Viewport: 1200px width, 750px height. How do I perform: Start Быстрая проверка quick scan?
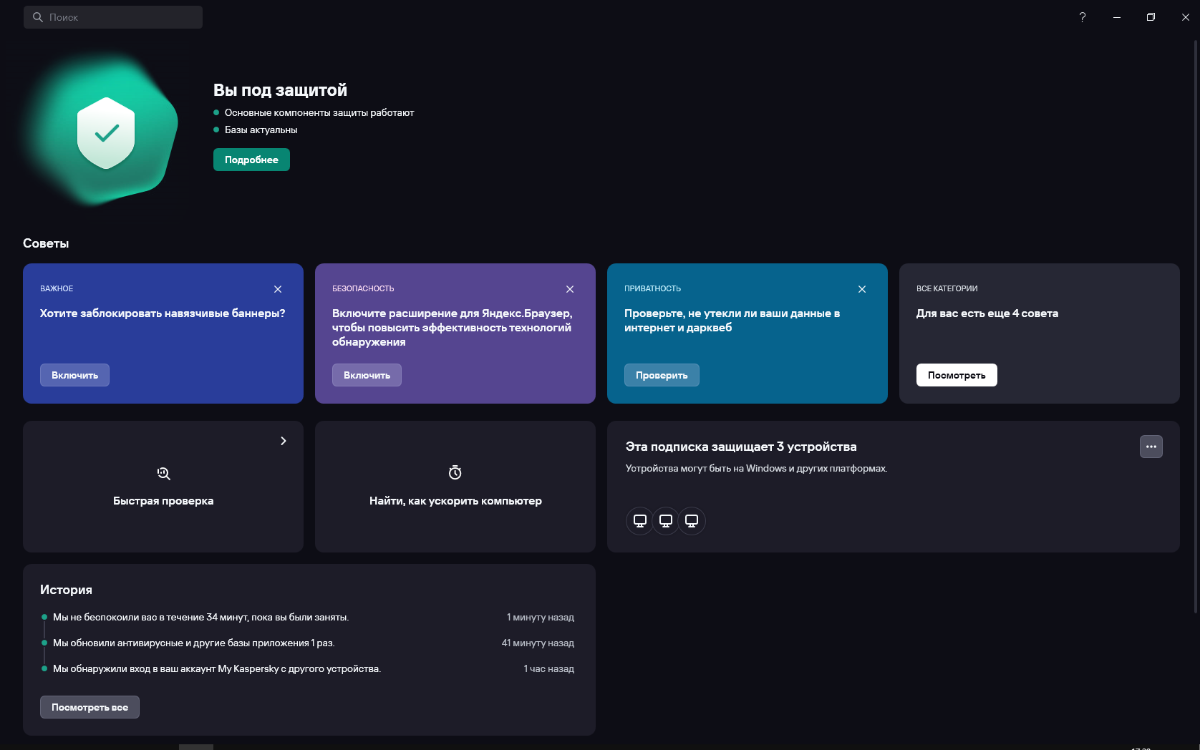pos(163,487)
